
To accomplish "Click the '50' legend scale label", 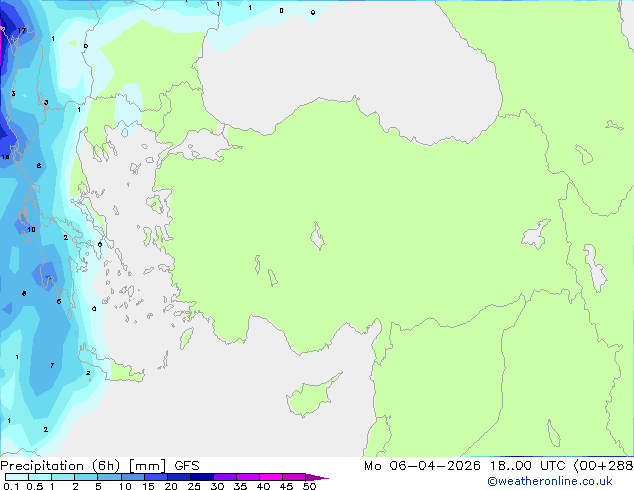I will [x=309, y=486].
